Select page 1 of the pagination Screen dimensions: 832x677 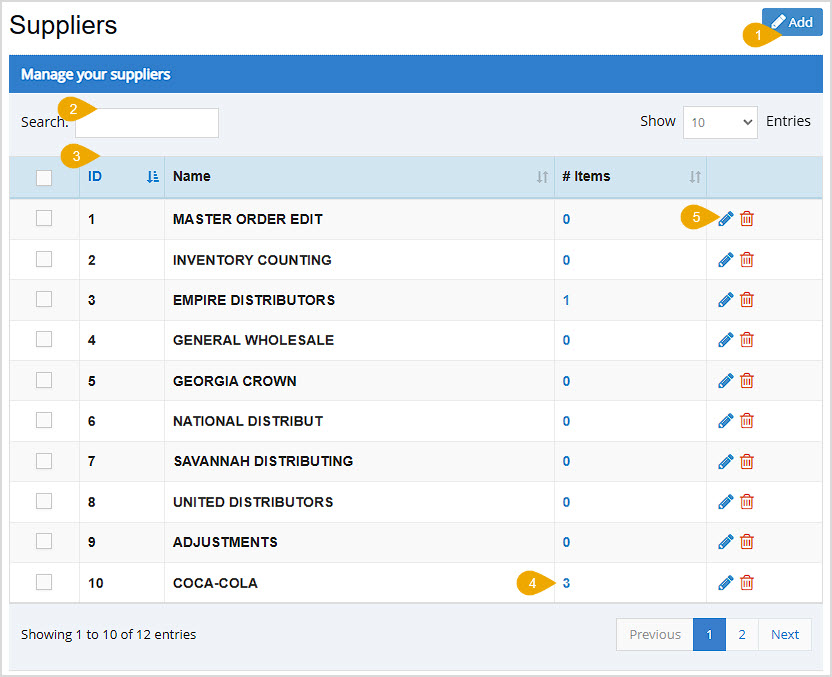pos(709,634)
